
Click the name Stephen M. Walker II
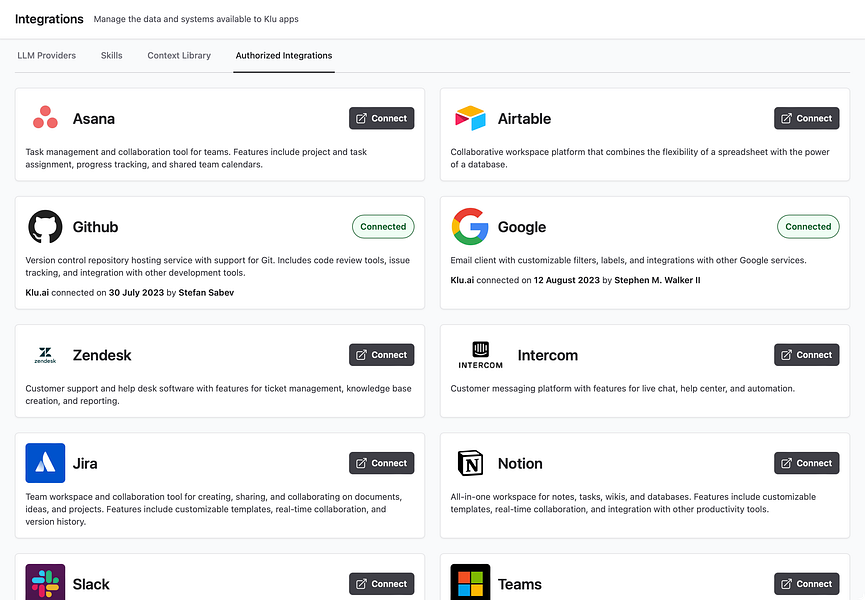[x=658, y=280]
